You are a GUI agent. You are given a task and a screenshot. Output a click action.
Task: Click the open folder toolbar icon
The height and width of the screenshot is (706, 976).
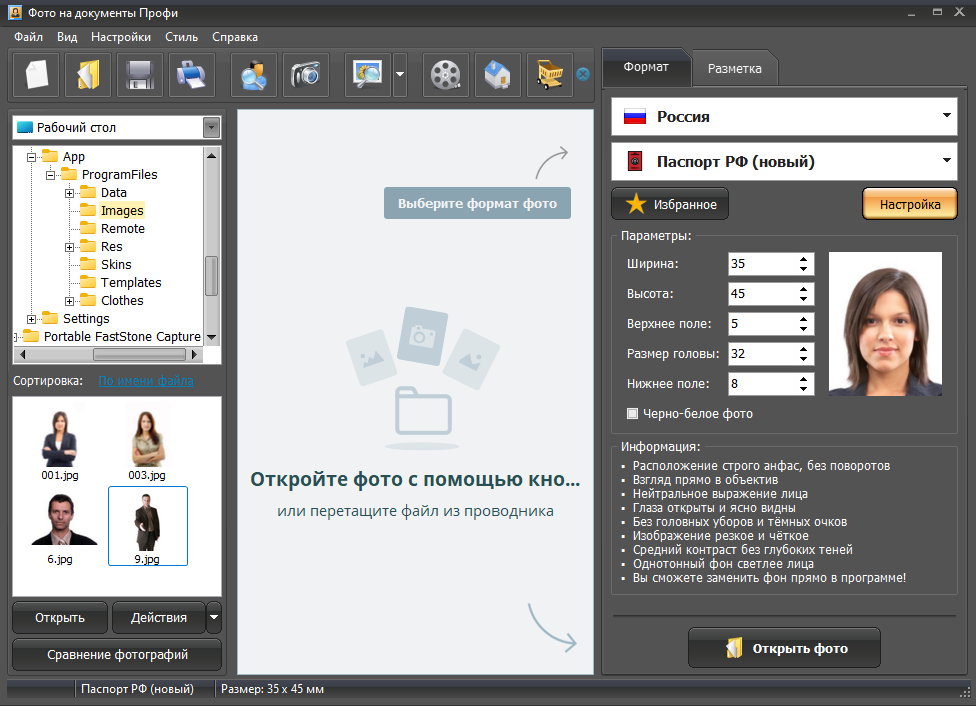click(x=88, y=75)
